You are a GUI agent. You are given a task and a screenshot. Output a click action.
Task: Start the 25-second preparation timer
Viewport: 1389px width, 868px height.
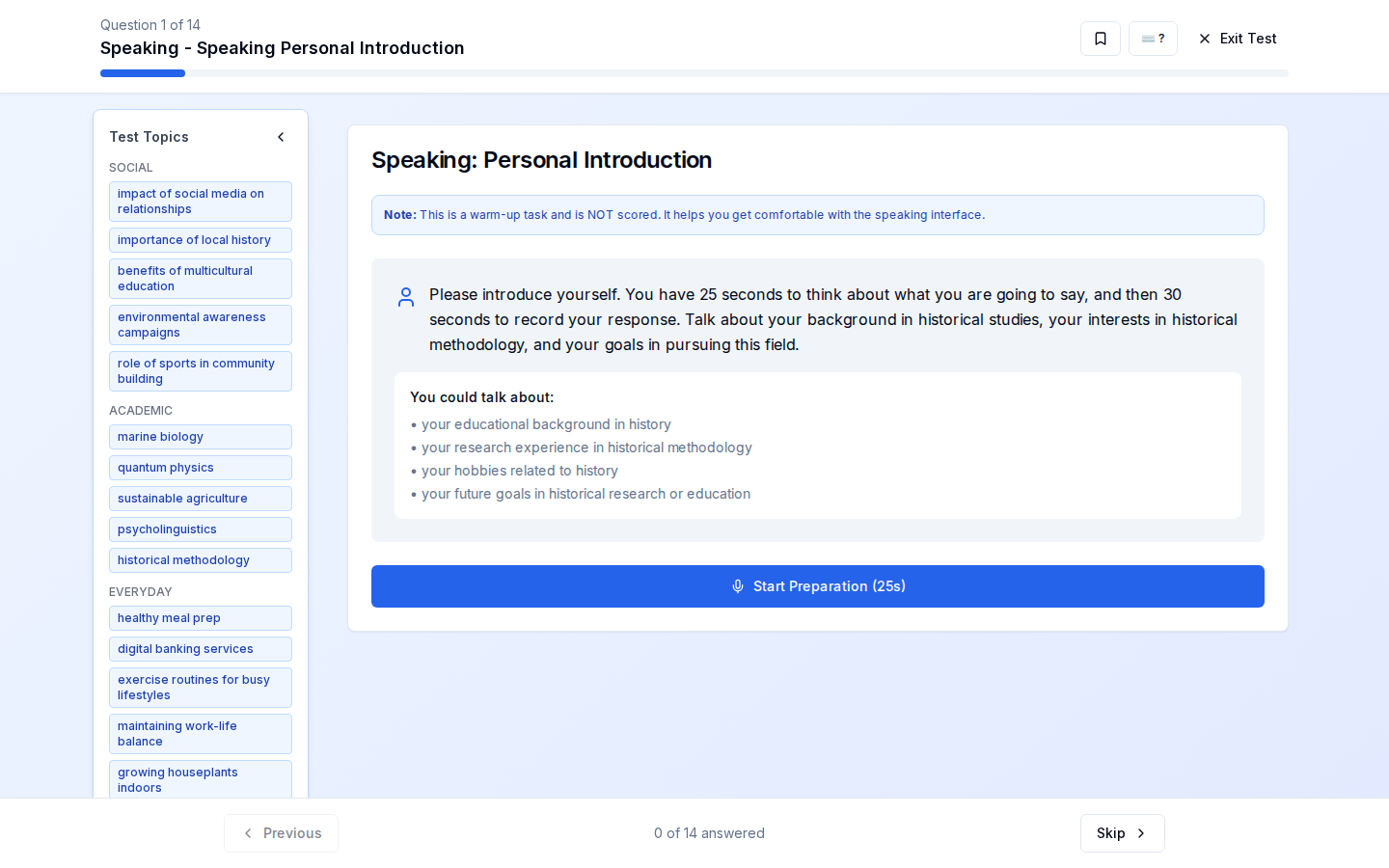tap(818, 586)
